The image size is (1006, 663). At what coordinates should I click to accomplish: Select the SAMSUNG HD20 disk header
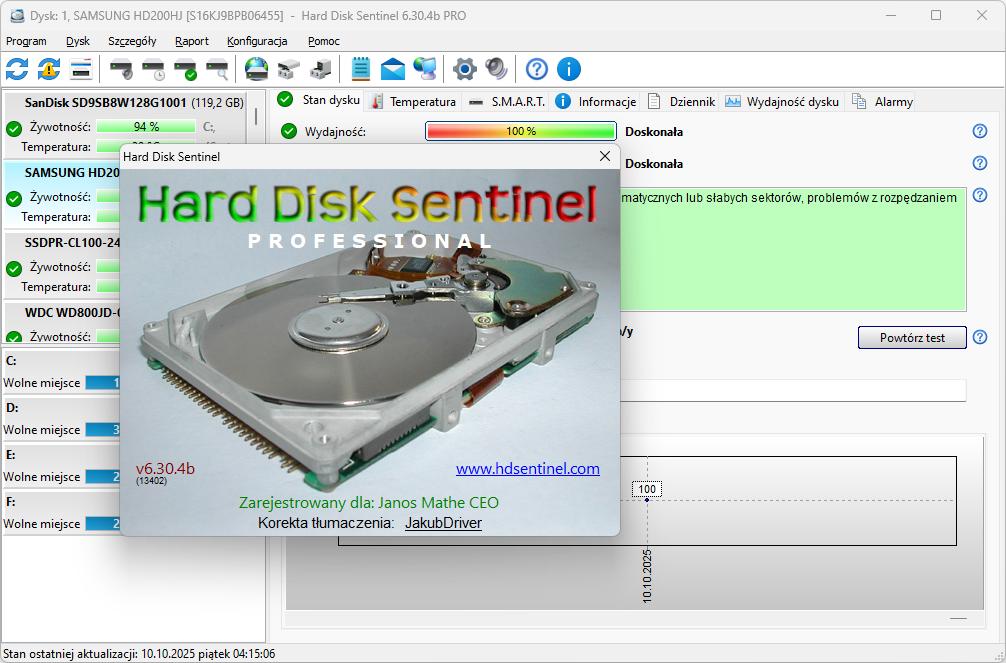coord(72,173)
